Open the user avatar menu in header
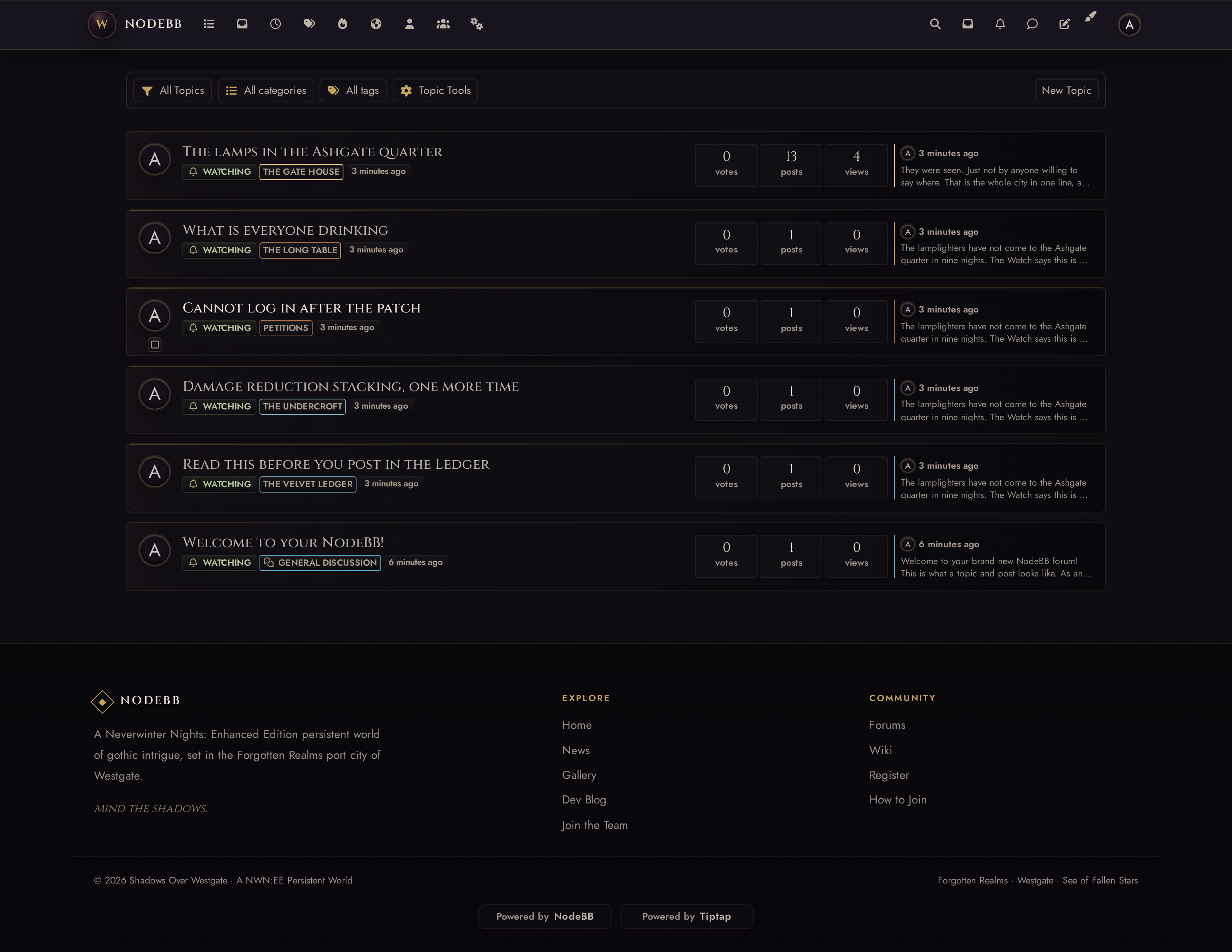This screenshot has height=952, width=1232. pos(1129,25)
